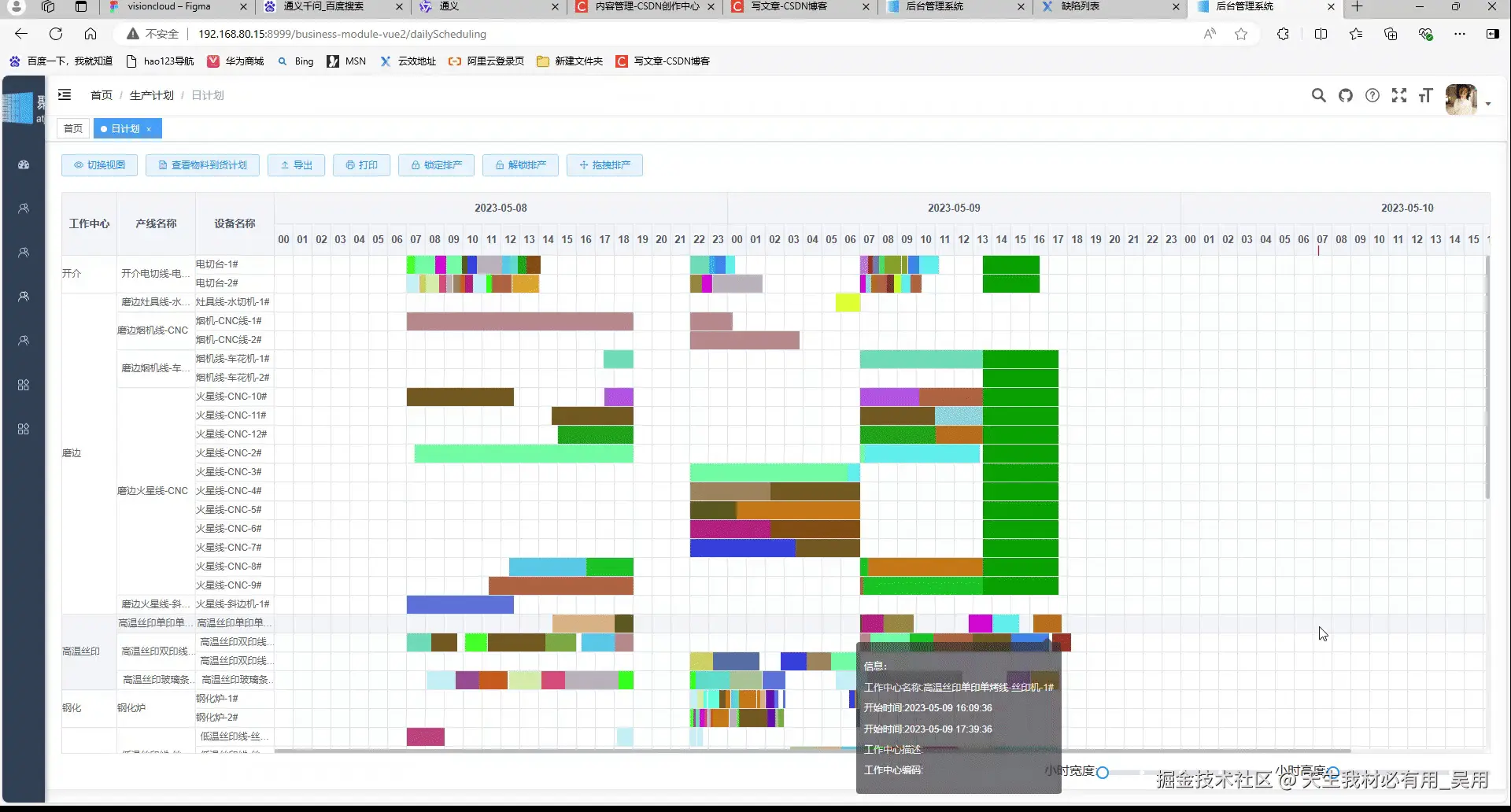
Task: Select the 日计划 page tab
Action: [125, 128]
